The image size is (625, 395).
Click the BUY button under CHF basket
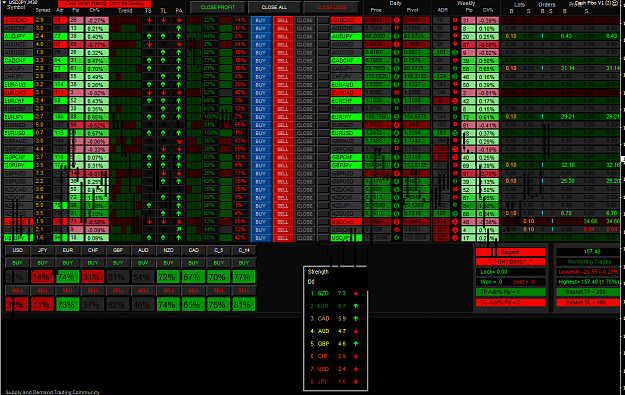click(93, 263)
